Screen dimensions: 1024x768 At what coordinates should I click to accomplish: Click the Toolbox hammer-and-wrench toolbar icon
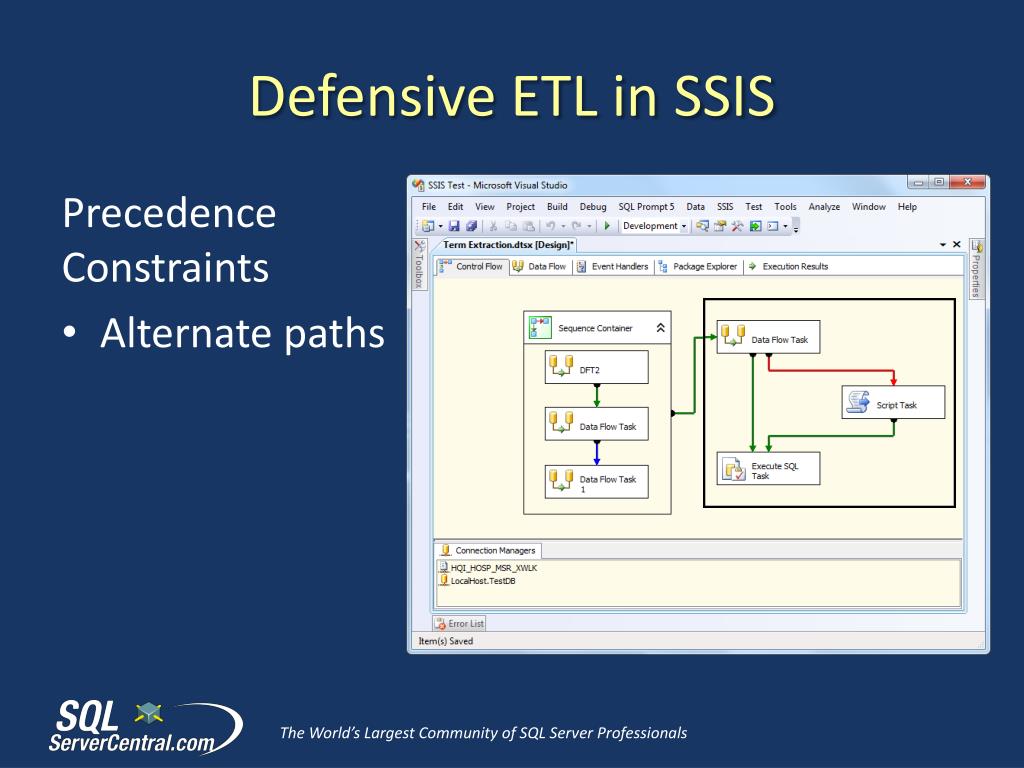point(737,226)
